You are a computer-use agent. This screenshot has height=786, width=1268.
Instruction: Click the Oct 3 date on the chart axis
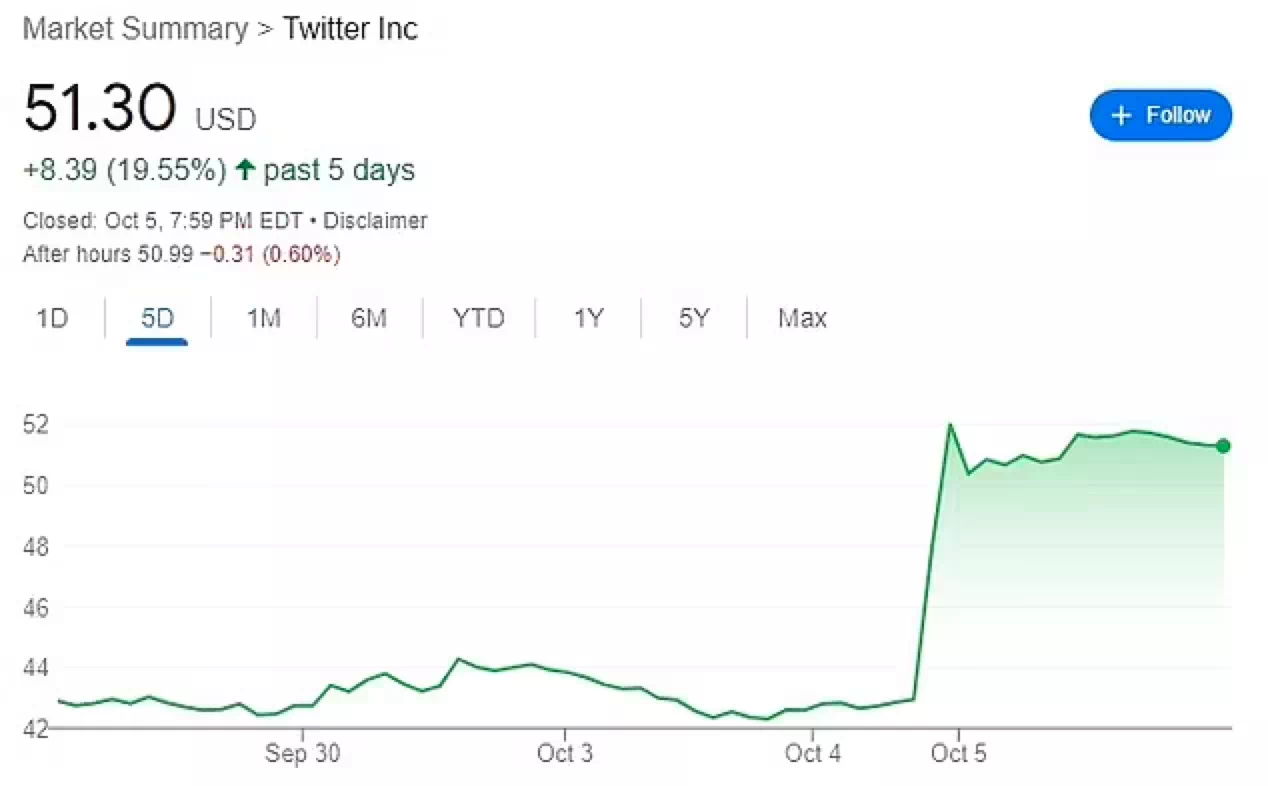[x=564, y=754]
